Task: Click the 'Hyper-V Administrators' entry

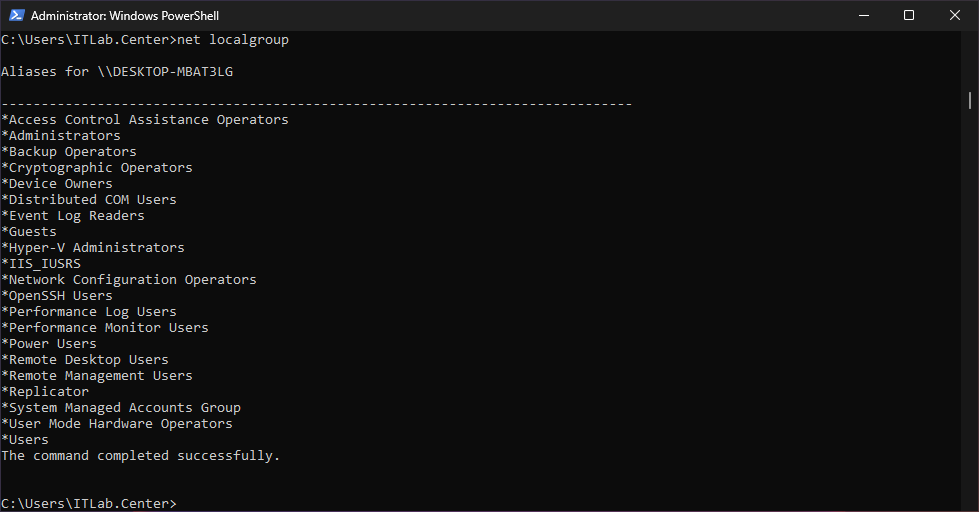Action: (x=94, y=248)
